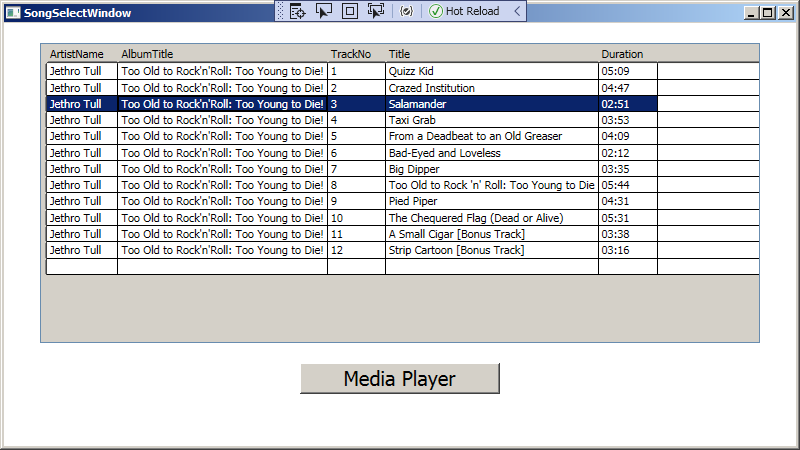Click track number 7 cell
Image resolution: width=800 pixels, height=450 pixels.
pyautogui.click(x=356, y=169)
